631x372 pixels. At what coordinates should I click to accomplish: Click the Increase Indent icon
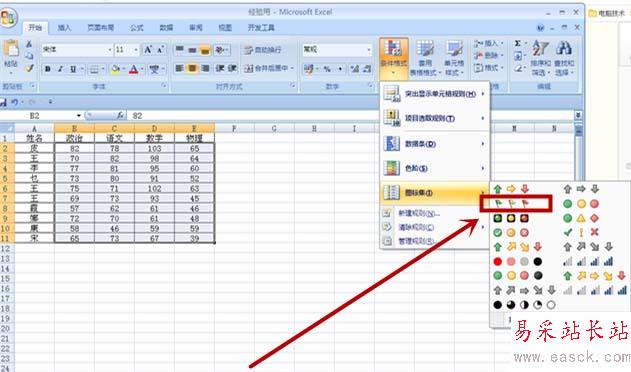pyautogui.click(x=233, y=68)
